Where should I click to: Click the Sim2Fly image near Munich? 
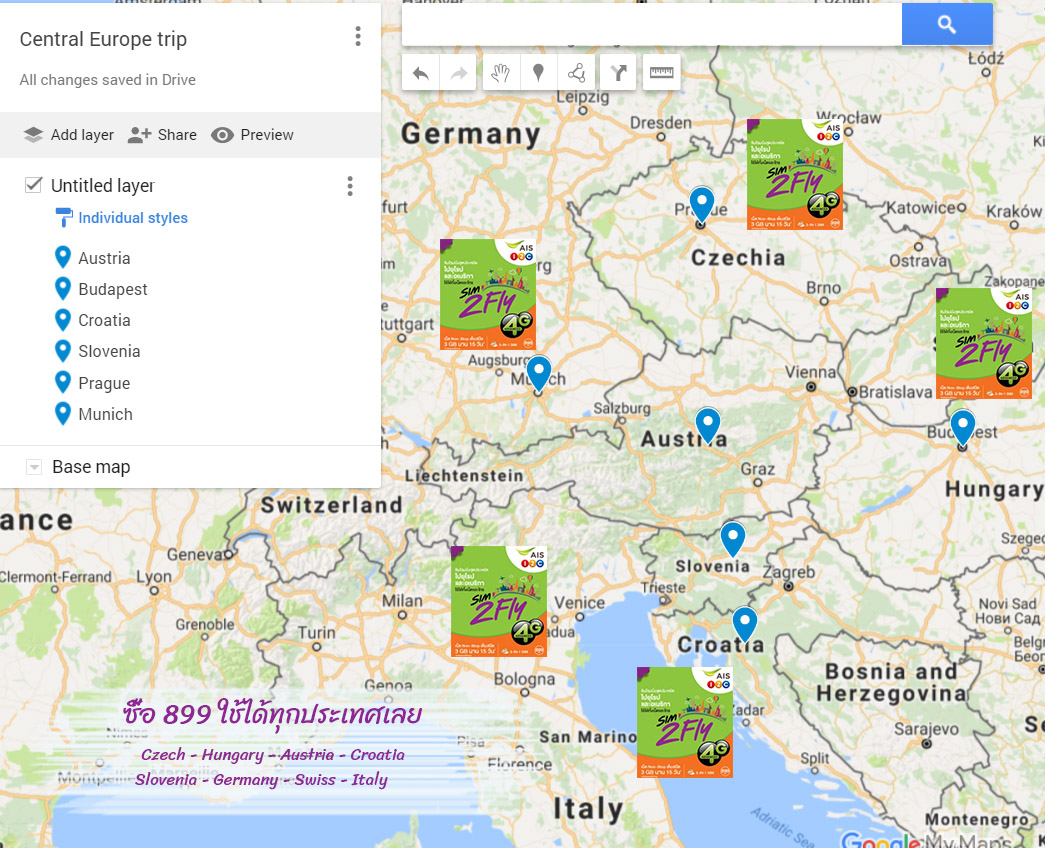[488, 295]
